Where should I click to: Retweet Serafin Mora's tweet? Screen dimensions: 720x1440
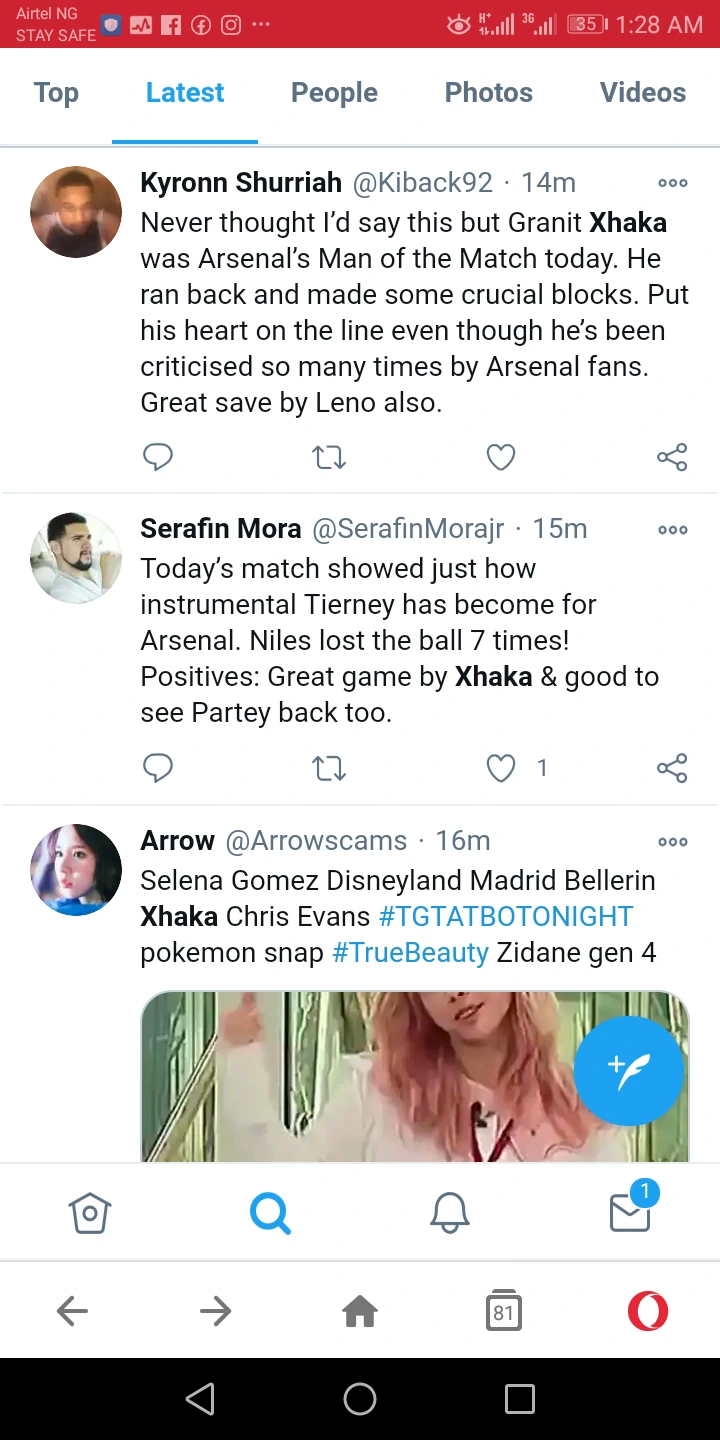pyautogui.click(x=329, y=768)
